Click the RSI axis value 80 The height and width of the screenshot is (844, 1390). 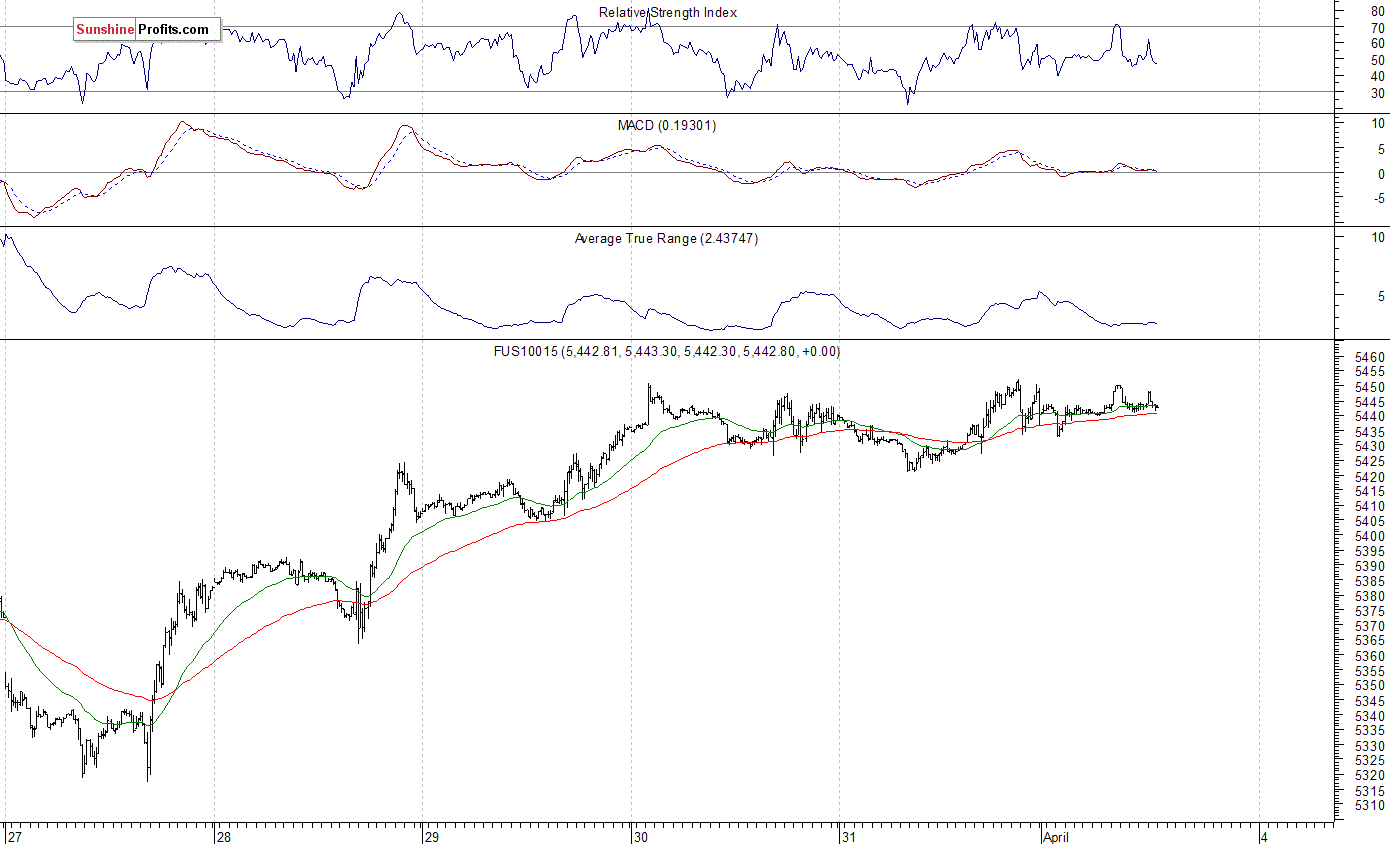pyautogui.click(x=1378, y=11)
